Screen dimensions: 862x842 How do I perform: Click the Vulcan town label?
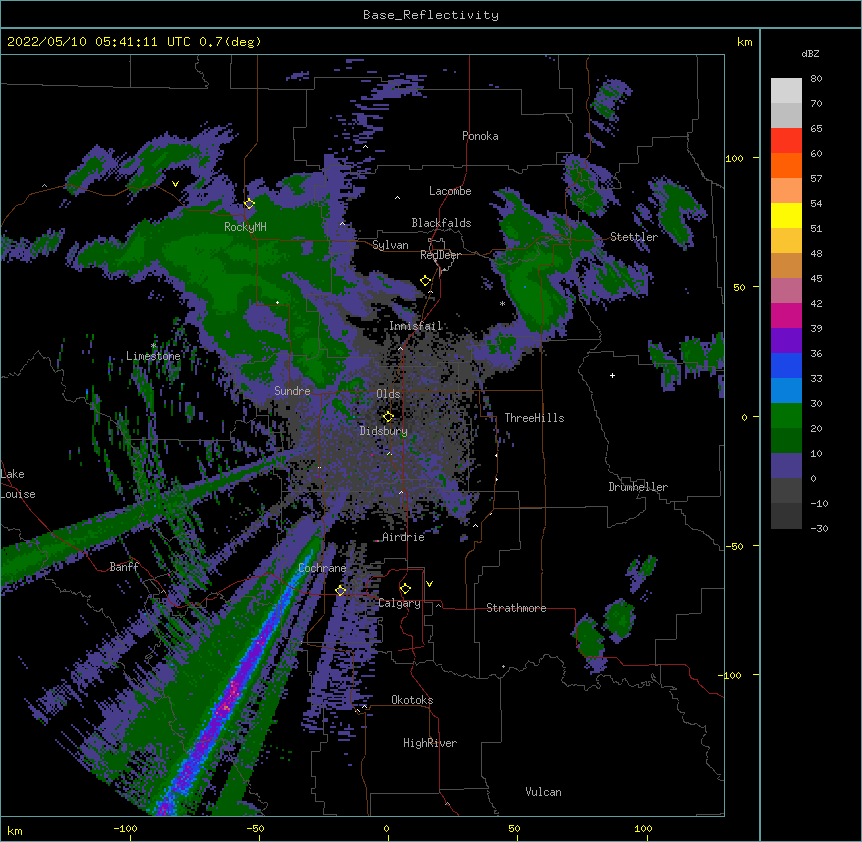pos(543,792)
